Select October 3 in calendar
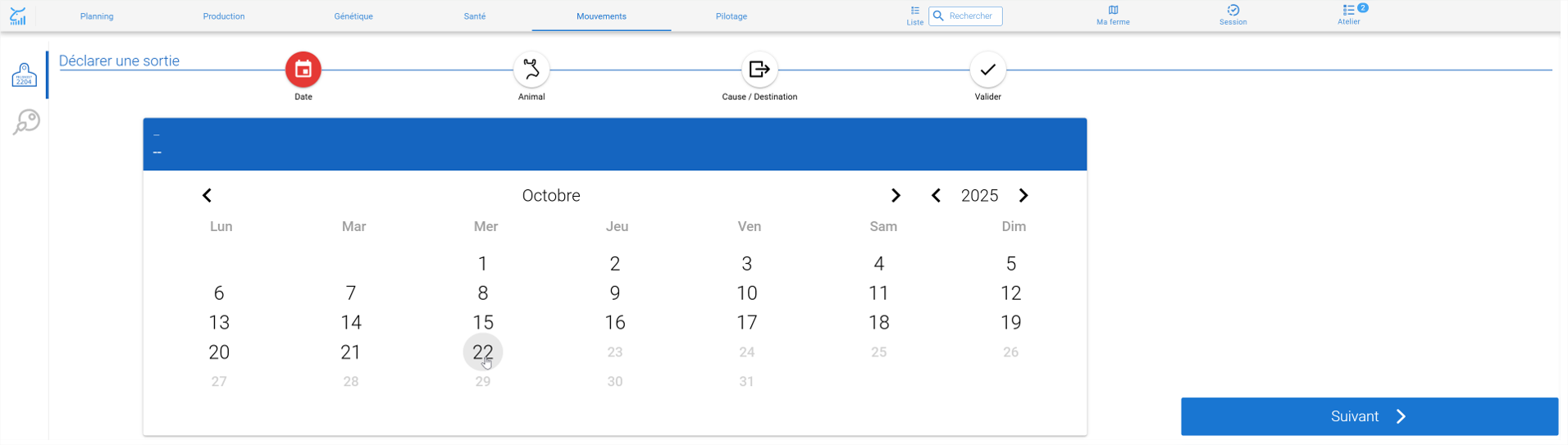The height and width of the screenshot is (445, 1568). click(747, 263)
